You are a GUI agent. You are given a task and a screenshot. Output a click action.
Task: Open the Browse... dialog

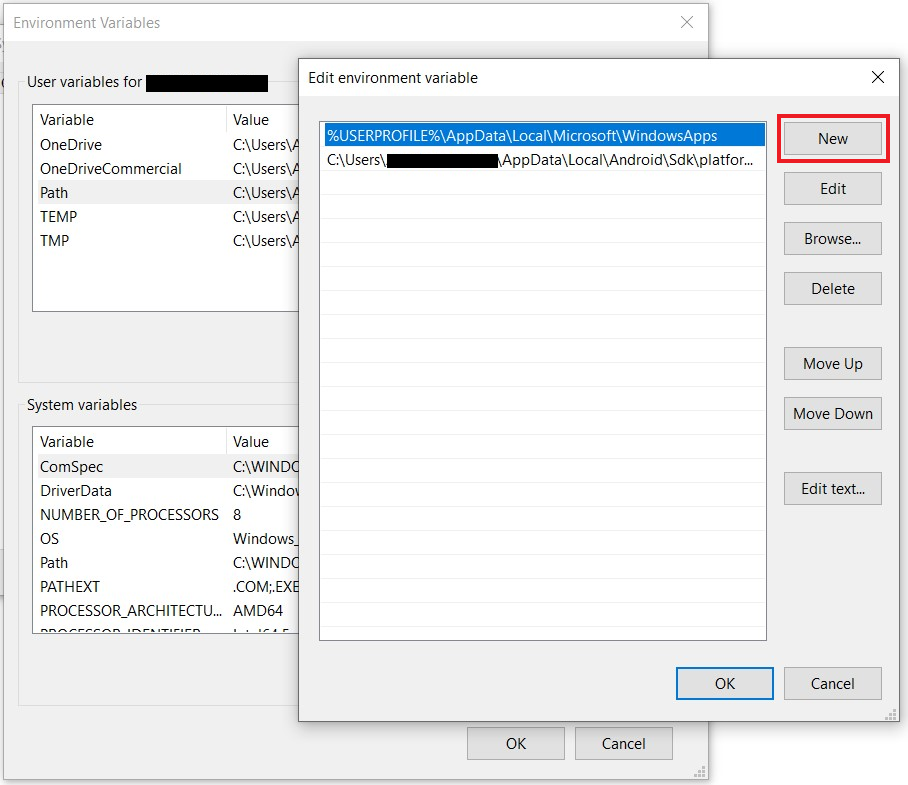click(832, 239)
